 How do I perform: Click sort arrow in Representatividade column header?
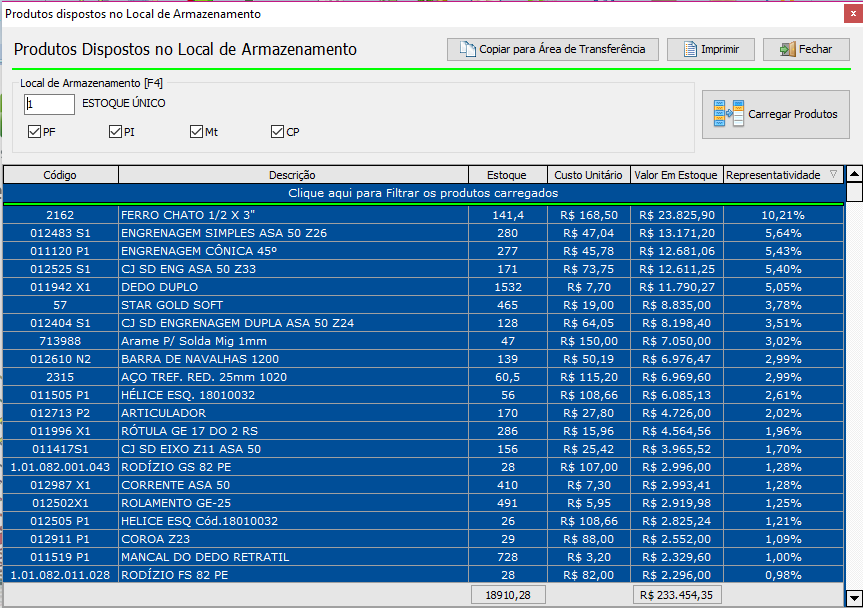pos(833,175)
